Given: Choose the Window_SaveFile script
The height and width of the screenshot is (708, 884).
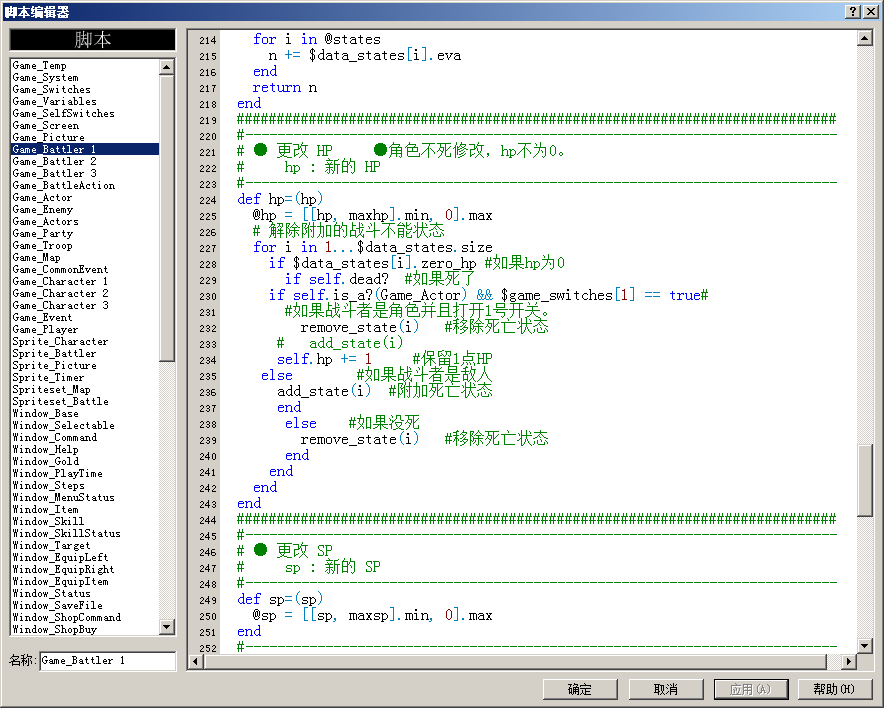Looking at the screenshot, I should [85, 605].
